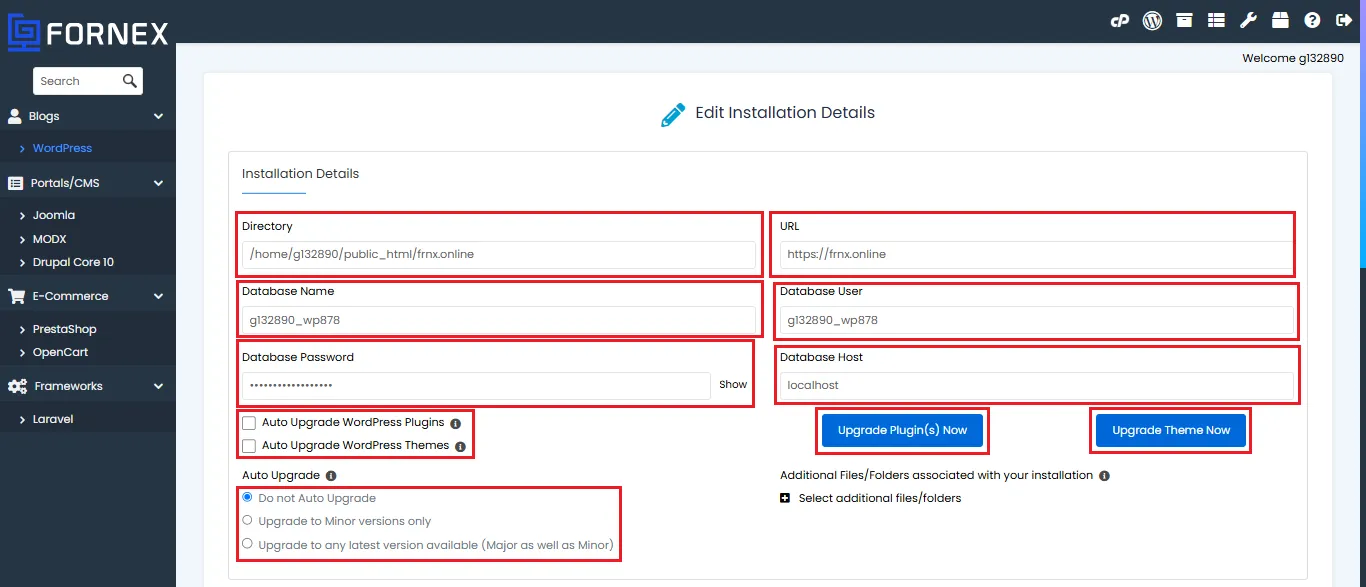Open WordPress in the sidebar

tap(62, 148)
